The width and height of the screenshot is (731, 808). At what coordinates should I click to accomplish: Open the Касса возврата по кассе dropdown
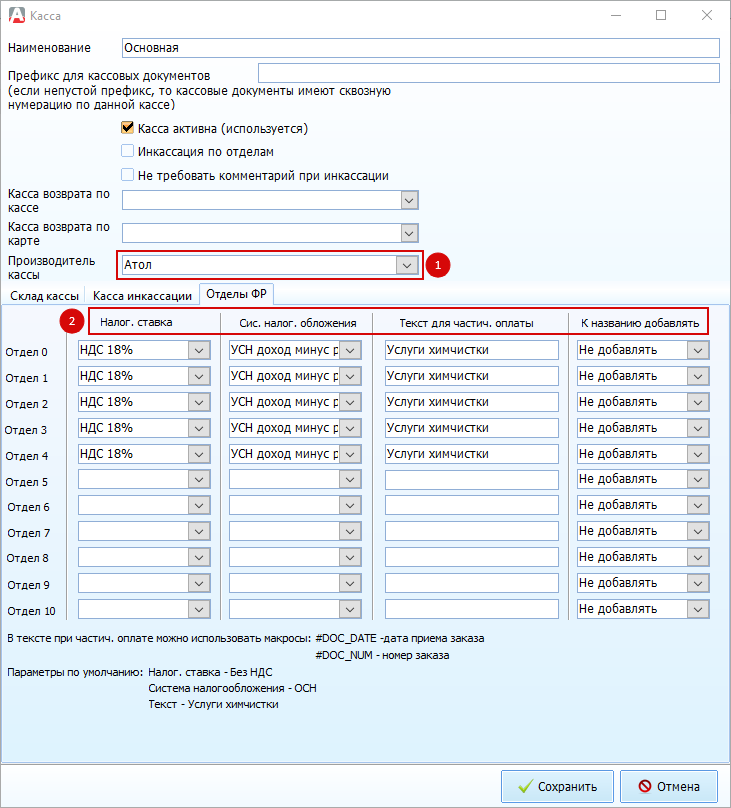(x=409, y=200)
